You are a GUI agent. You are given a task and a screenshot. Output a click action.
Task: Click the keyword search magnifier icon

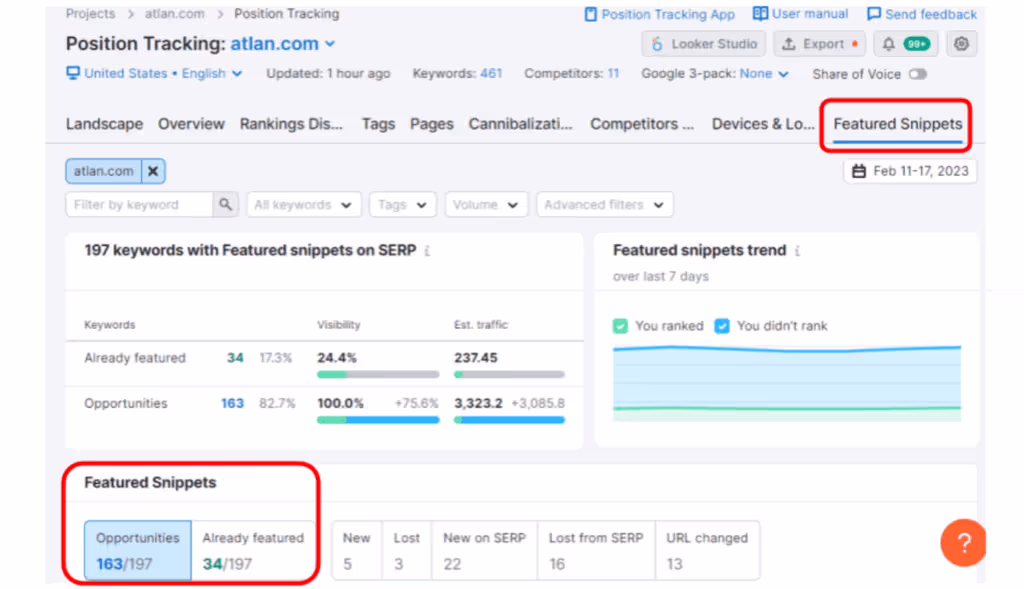pyautogui.click(x=225, y=204)
